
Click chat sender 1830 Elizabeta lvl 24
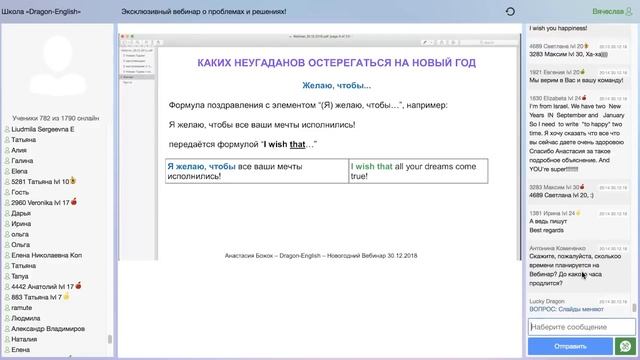click(556, 98)
